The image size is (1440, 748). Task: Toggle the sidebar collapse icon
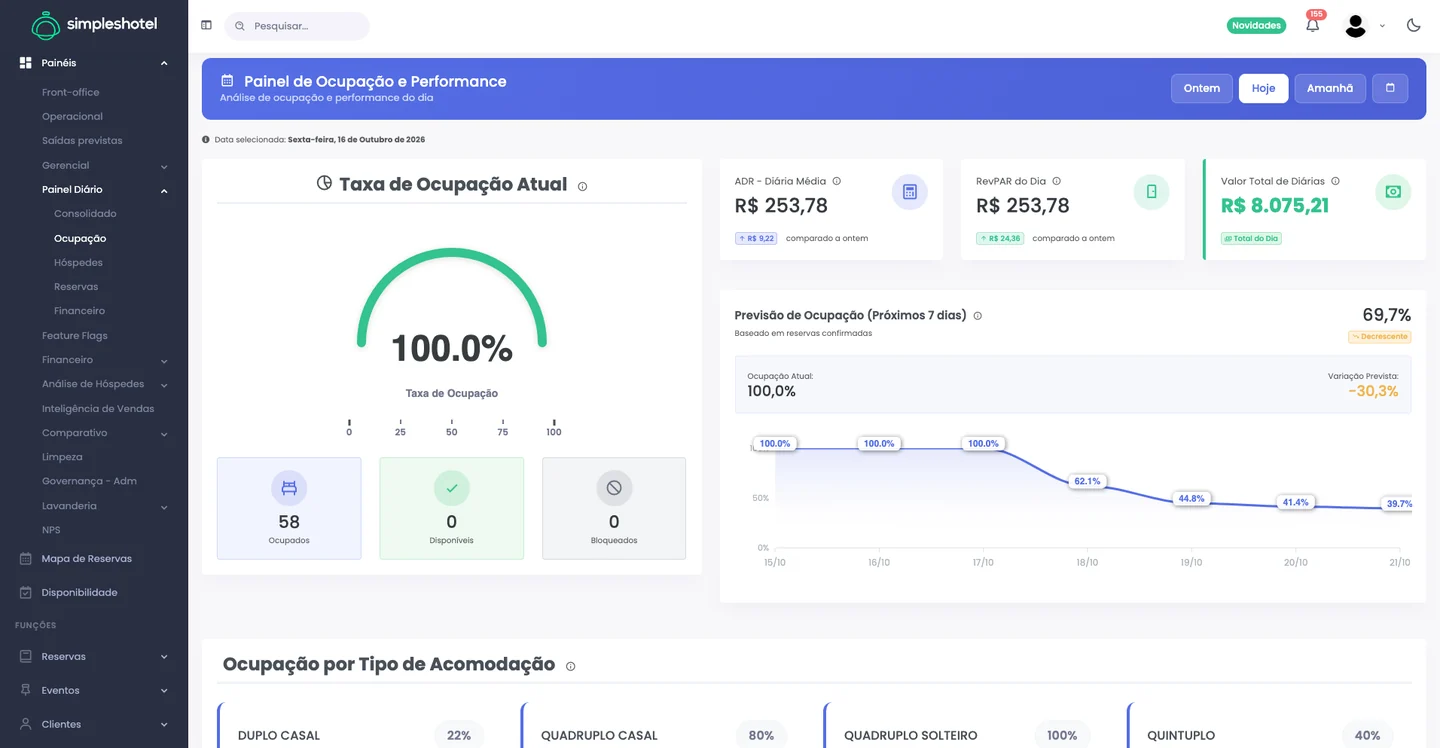206,25
